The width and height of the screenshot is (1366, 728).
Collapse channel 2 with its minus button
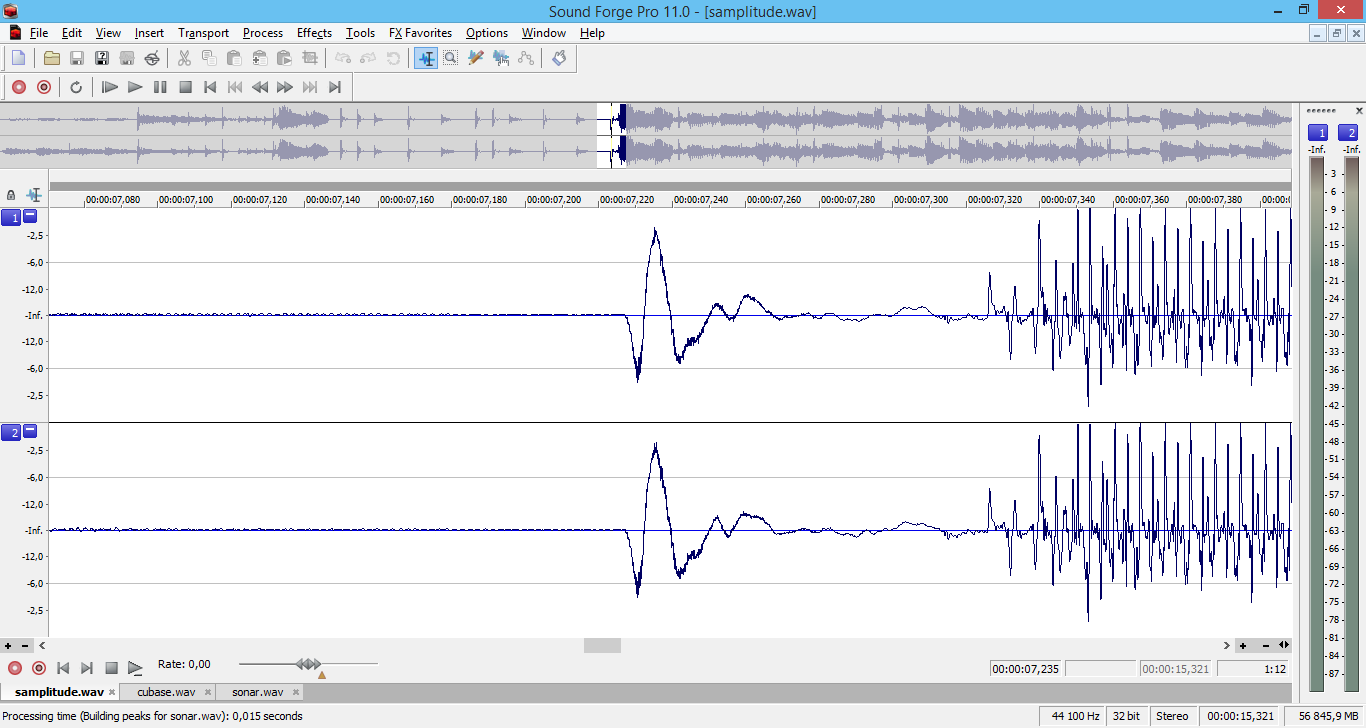(x=30, y=431)
